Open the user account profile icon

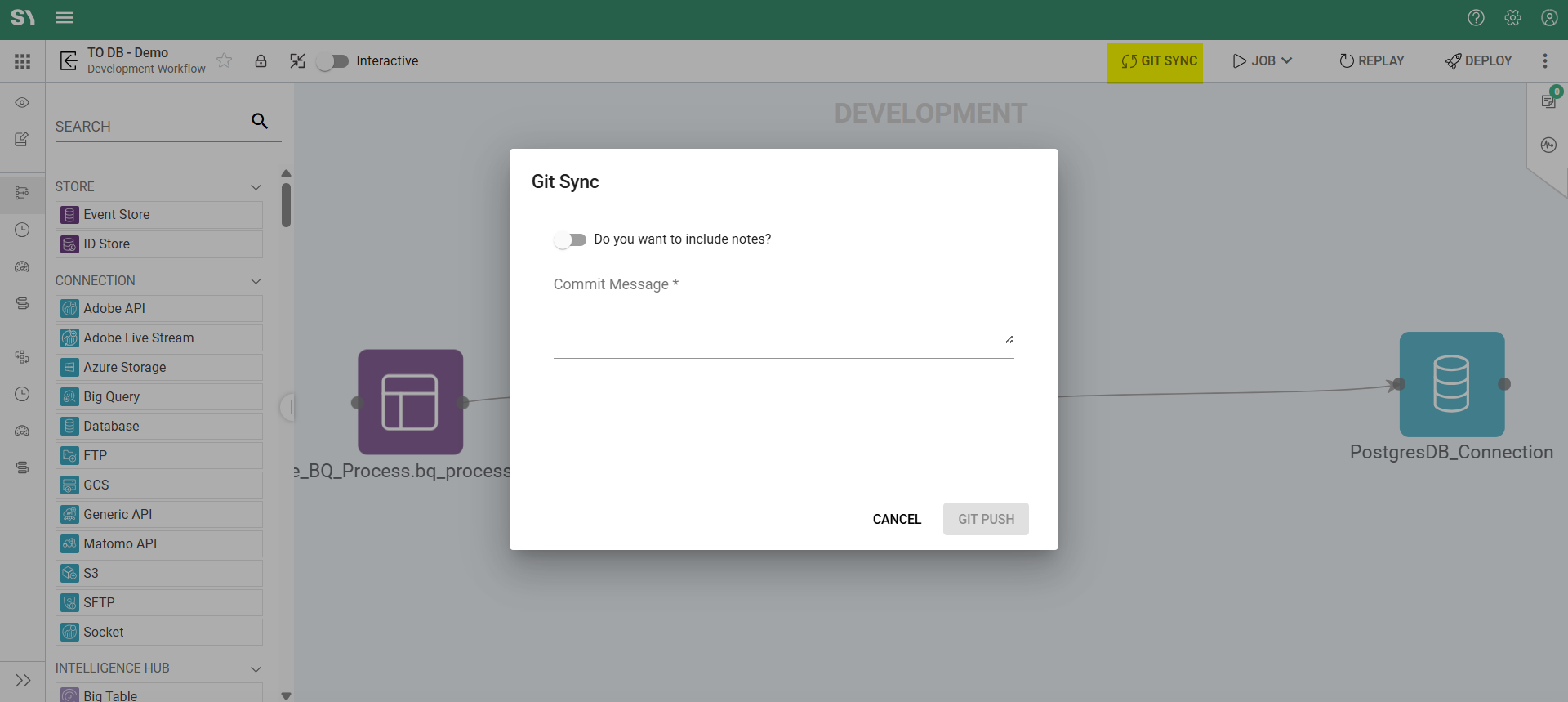click(1549, 18)
